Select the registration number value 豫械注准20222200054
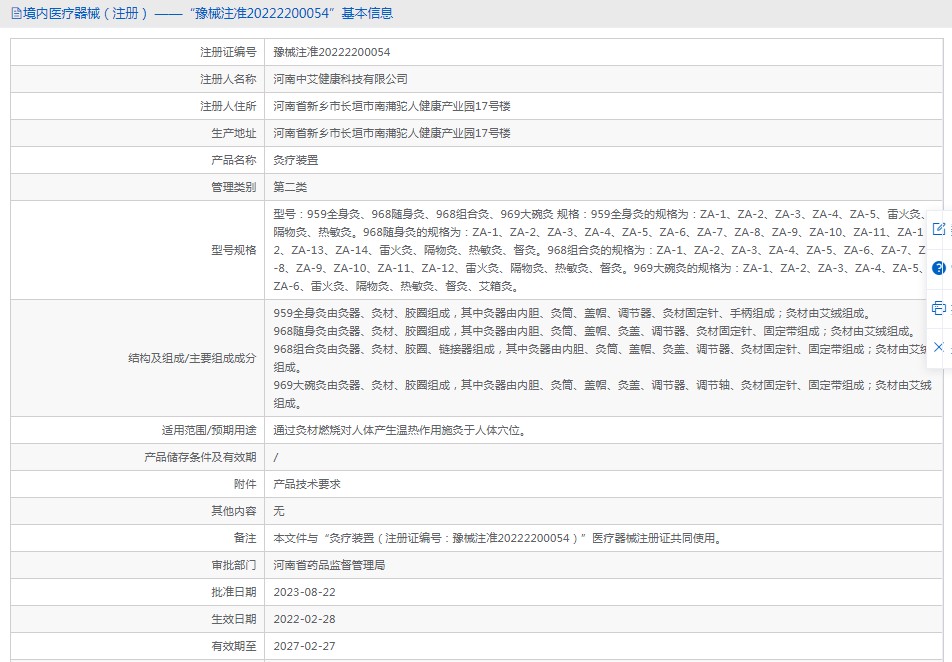The image size is (952, 662). (x=332, y=52)
